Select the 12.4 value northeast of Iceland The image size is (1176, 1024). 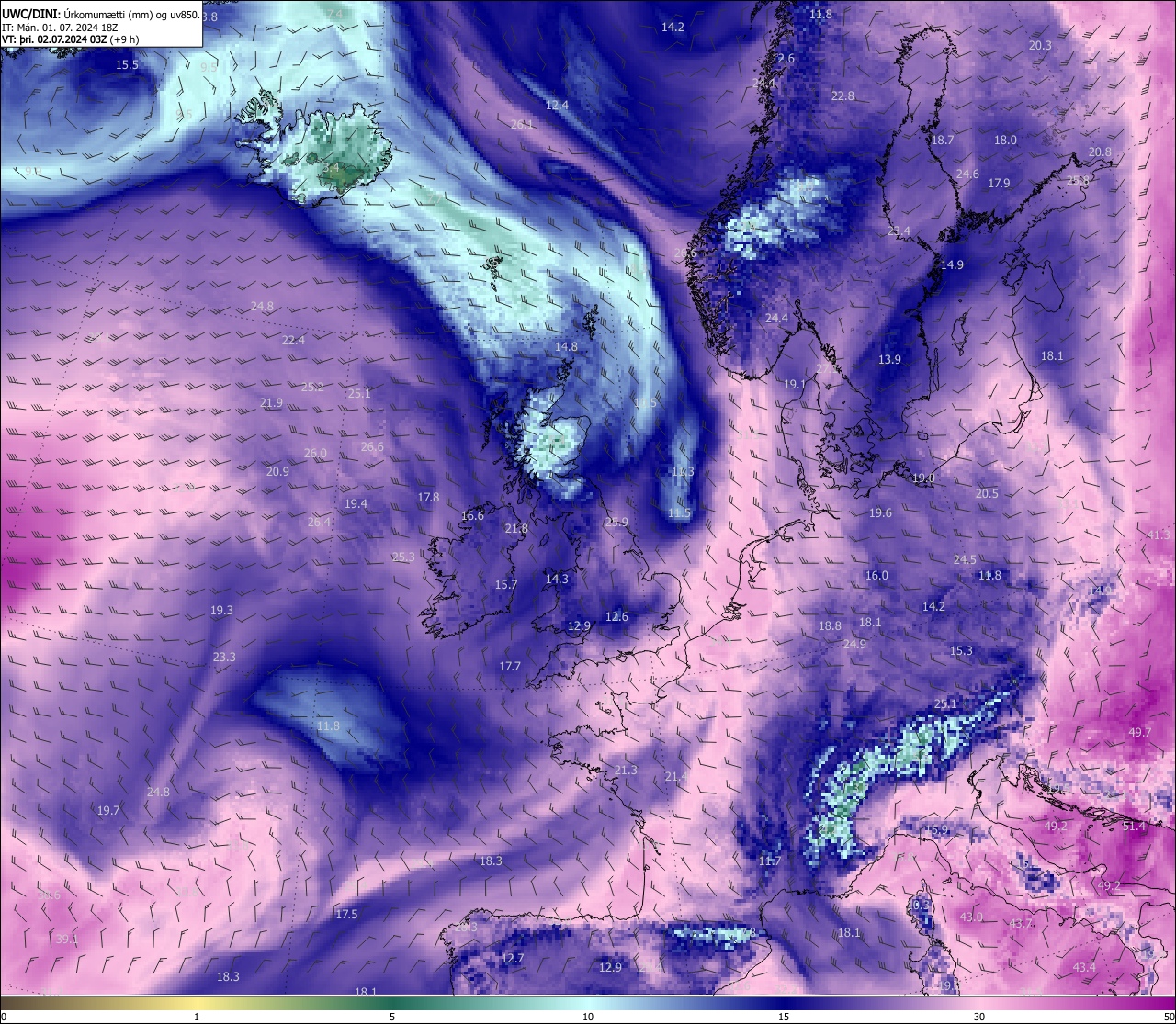(557, 105)
